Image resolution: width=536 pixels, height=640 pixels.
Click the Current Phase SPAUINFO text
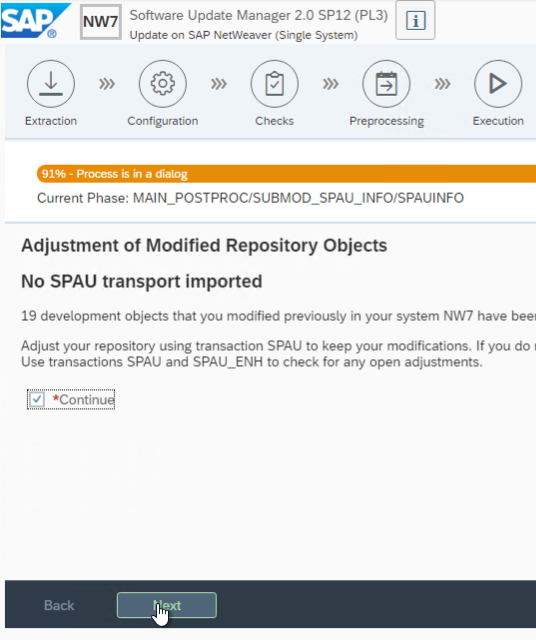[x=250, y=198]
